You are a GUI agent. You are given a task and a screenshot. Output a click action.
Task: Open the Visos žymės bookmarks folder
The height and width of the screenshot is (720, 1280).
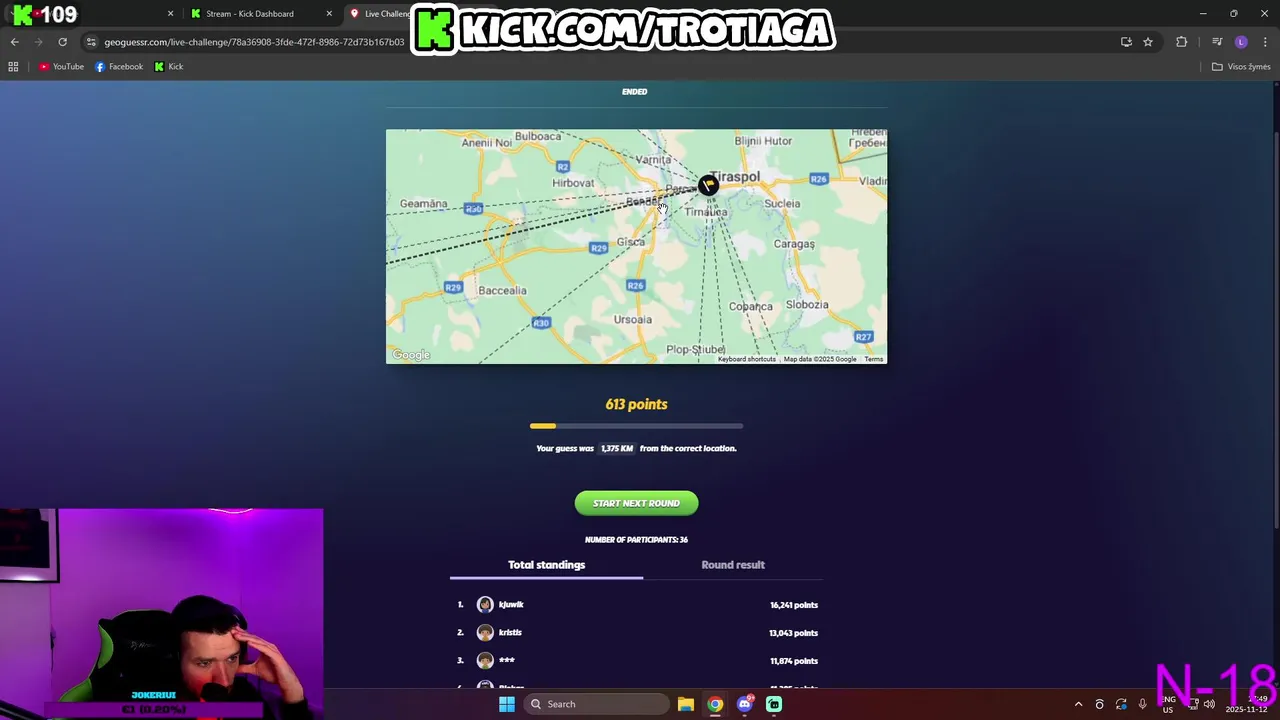click(1241, 67)
